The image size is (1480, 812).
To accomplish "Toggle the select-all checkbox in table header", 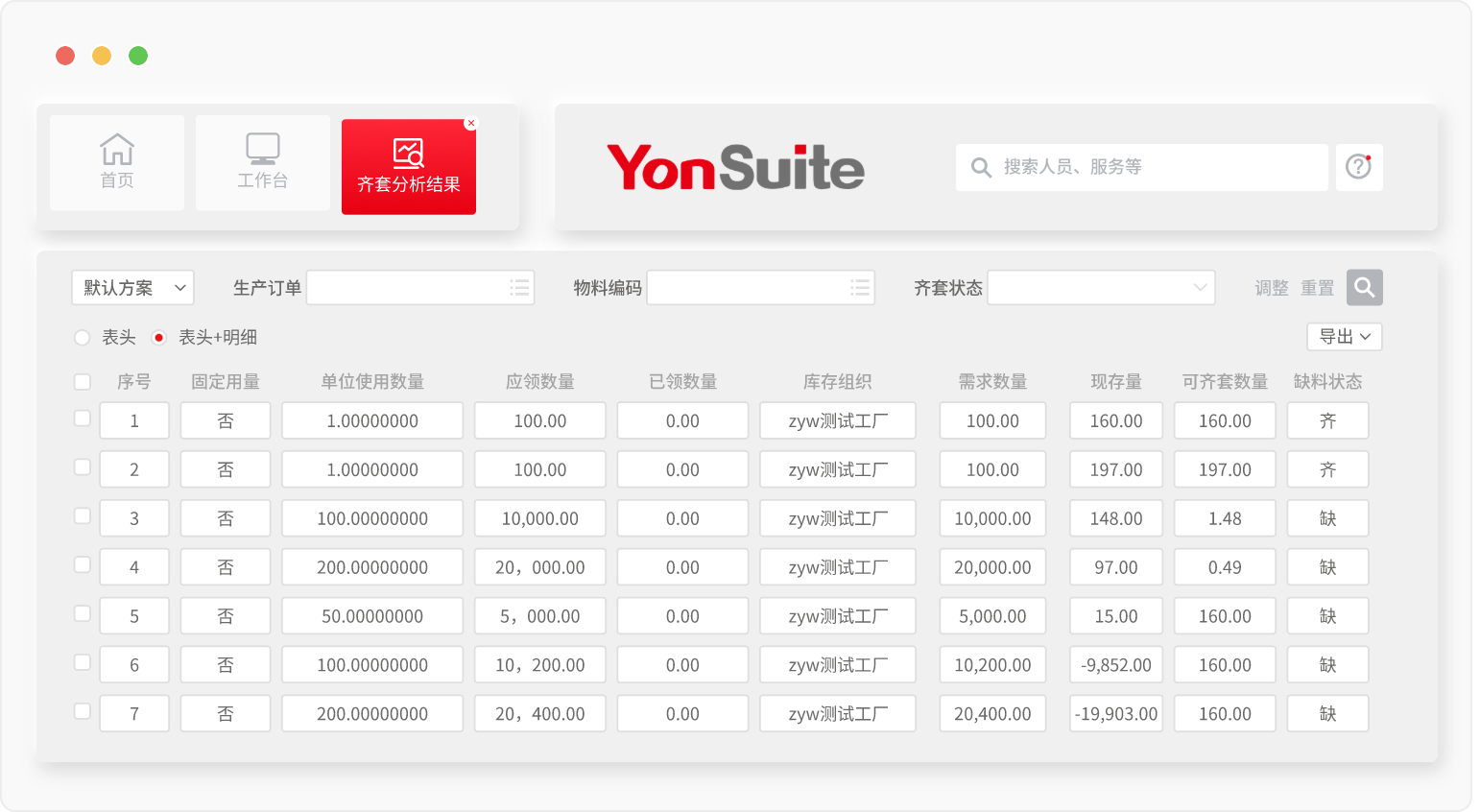I will [83, 382].
